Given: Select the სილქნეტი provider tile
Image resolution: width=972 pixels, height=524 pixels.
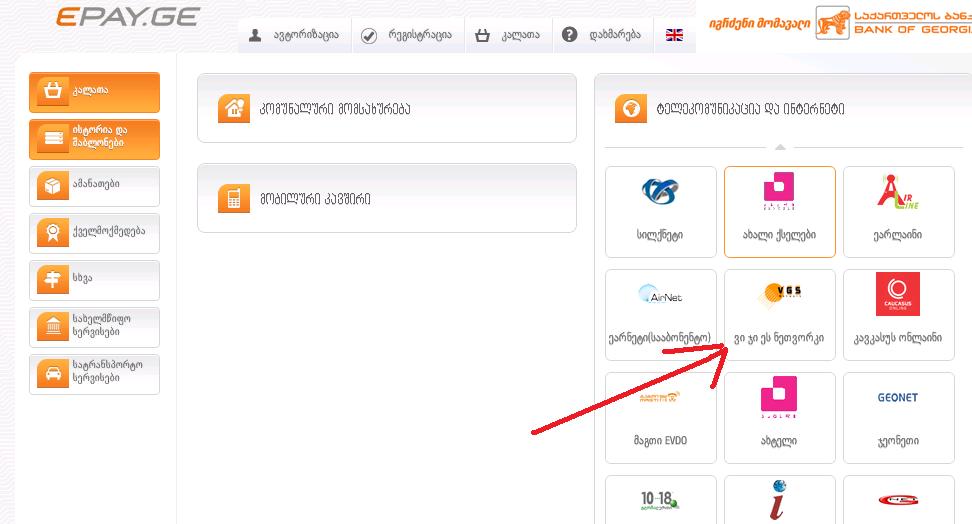Looking at the screenshot, I should click(x=661, y=212).
